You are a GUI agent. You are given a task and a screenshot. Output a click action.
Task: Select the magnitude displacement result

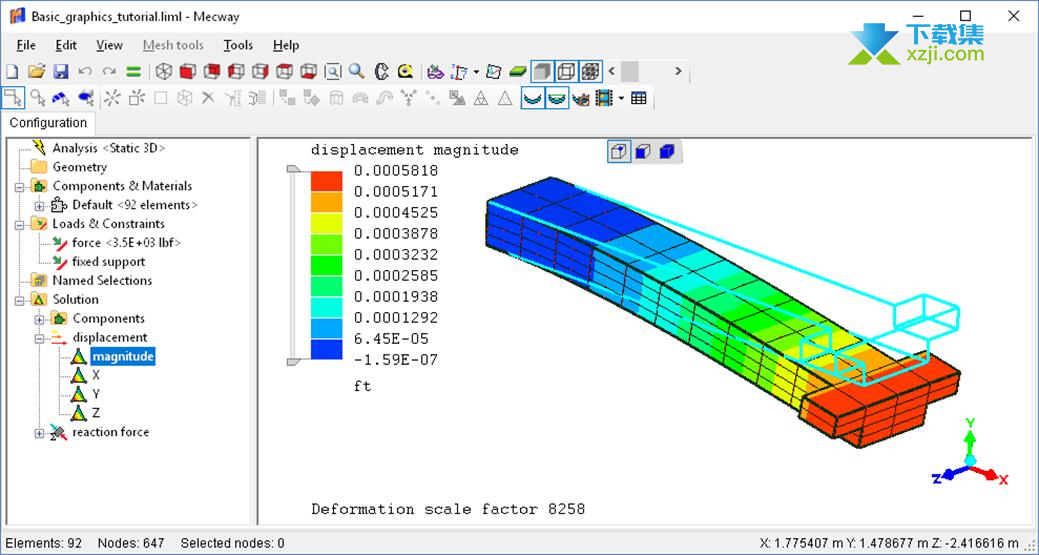pos(123,356)
